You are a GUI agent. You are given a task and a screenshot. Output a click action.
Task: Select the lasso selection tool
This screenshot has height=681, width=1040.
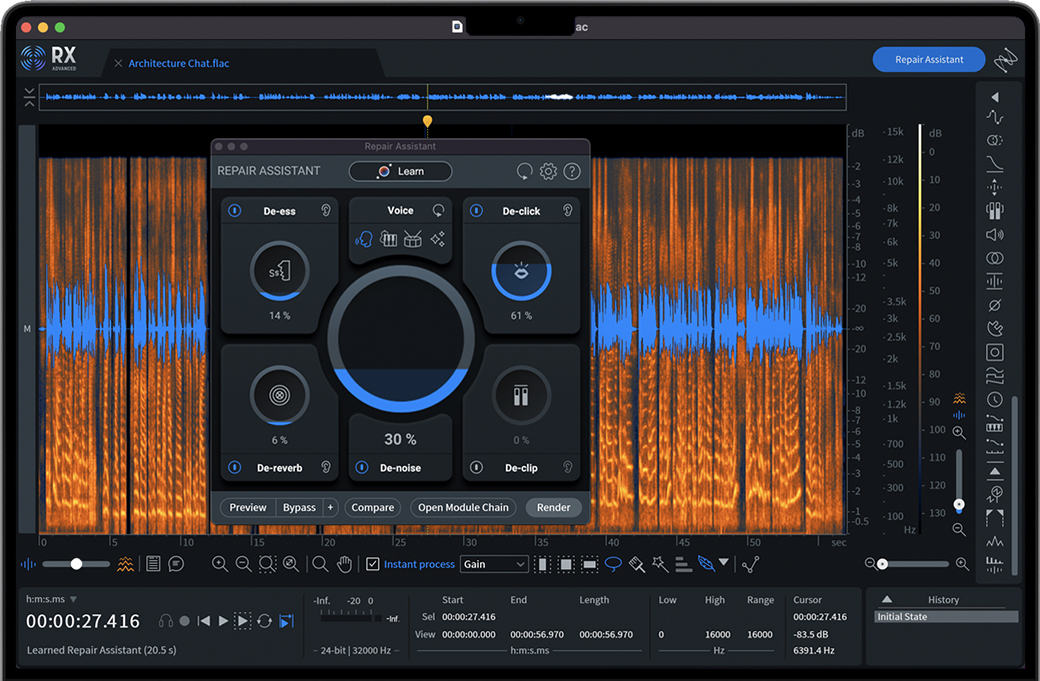[613, 564]
